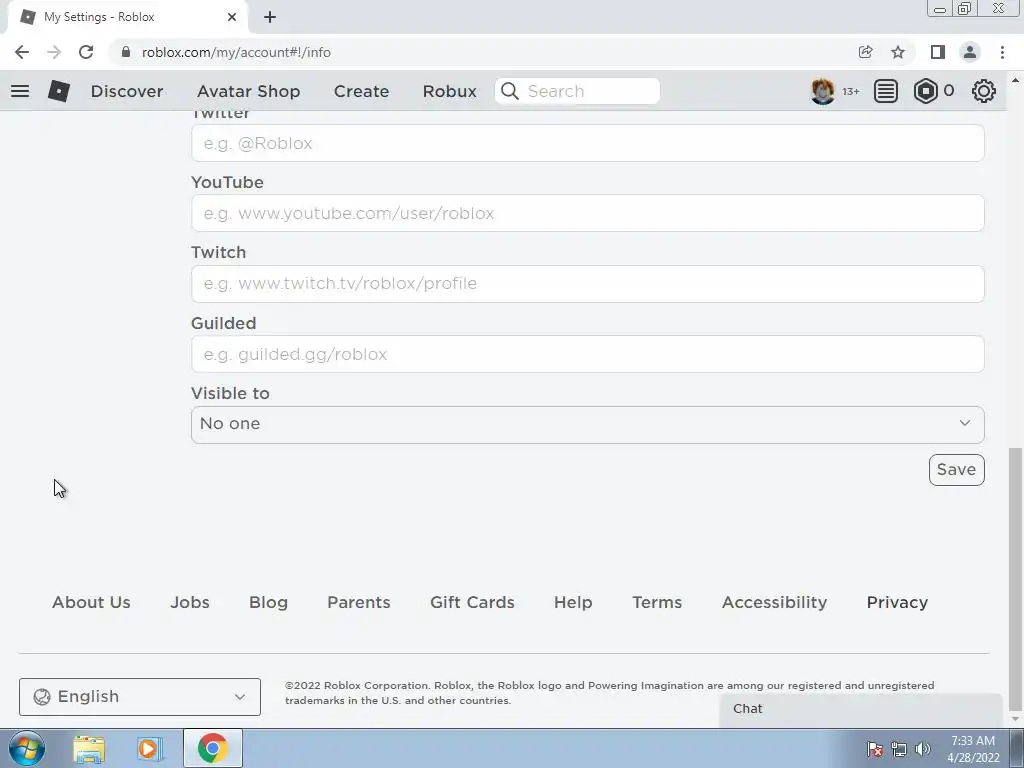Viewport: 1024px width, 768px height.
Task: Click the Action Center flag tray icon
Action: tap(874, 749)
